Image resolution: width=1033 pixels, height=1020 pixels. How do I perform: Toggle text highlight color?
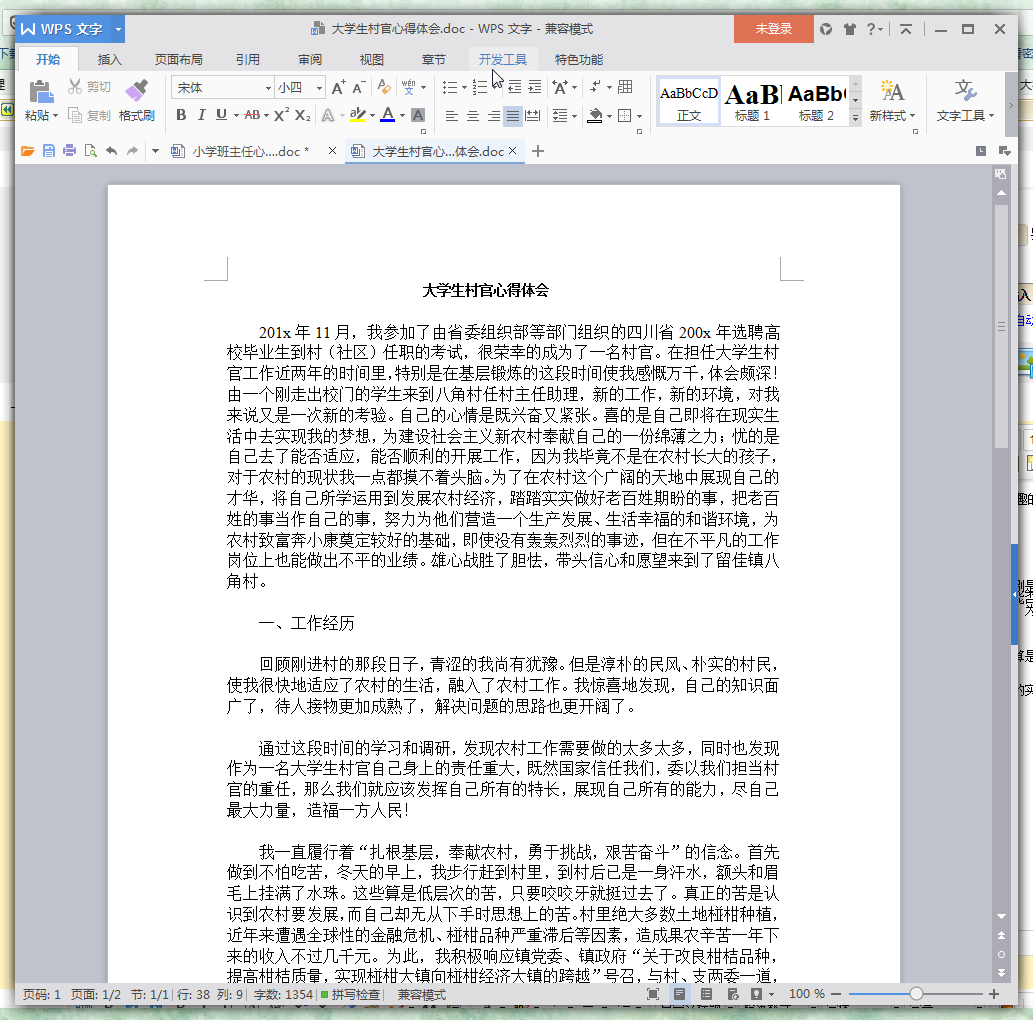click(358, 115)
